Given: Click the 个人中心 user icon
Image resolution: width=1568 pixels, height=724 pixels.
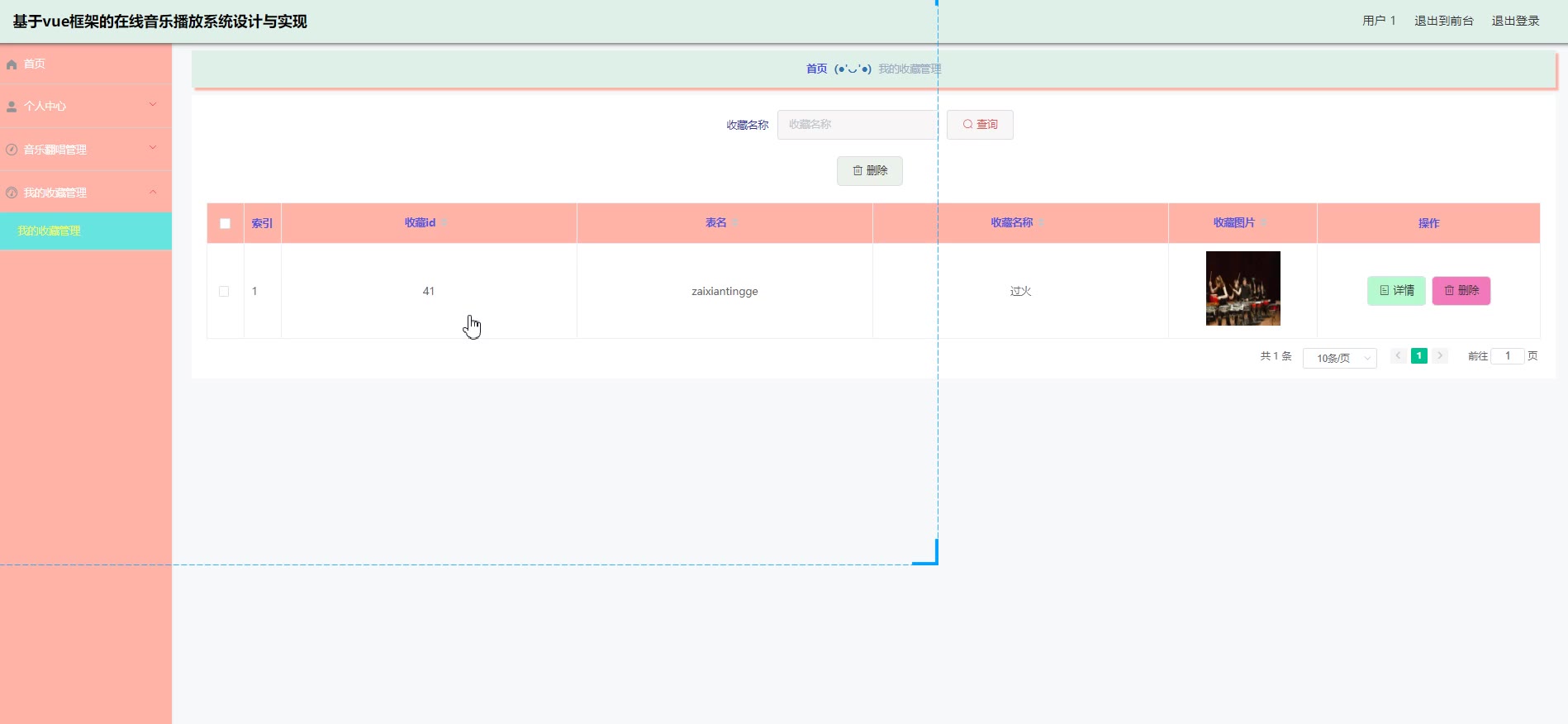Looking at the screenshot, I should [12, 107].
